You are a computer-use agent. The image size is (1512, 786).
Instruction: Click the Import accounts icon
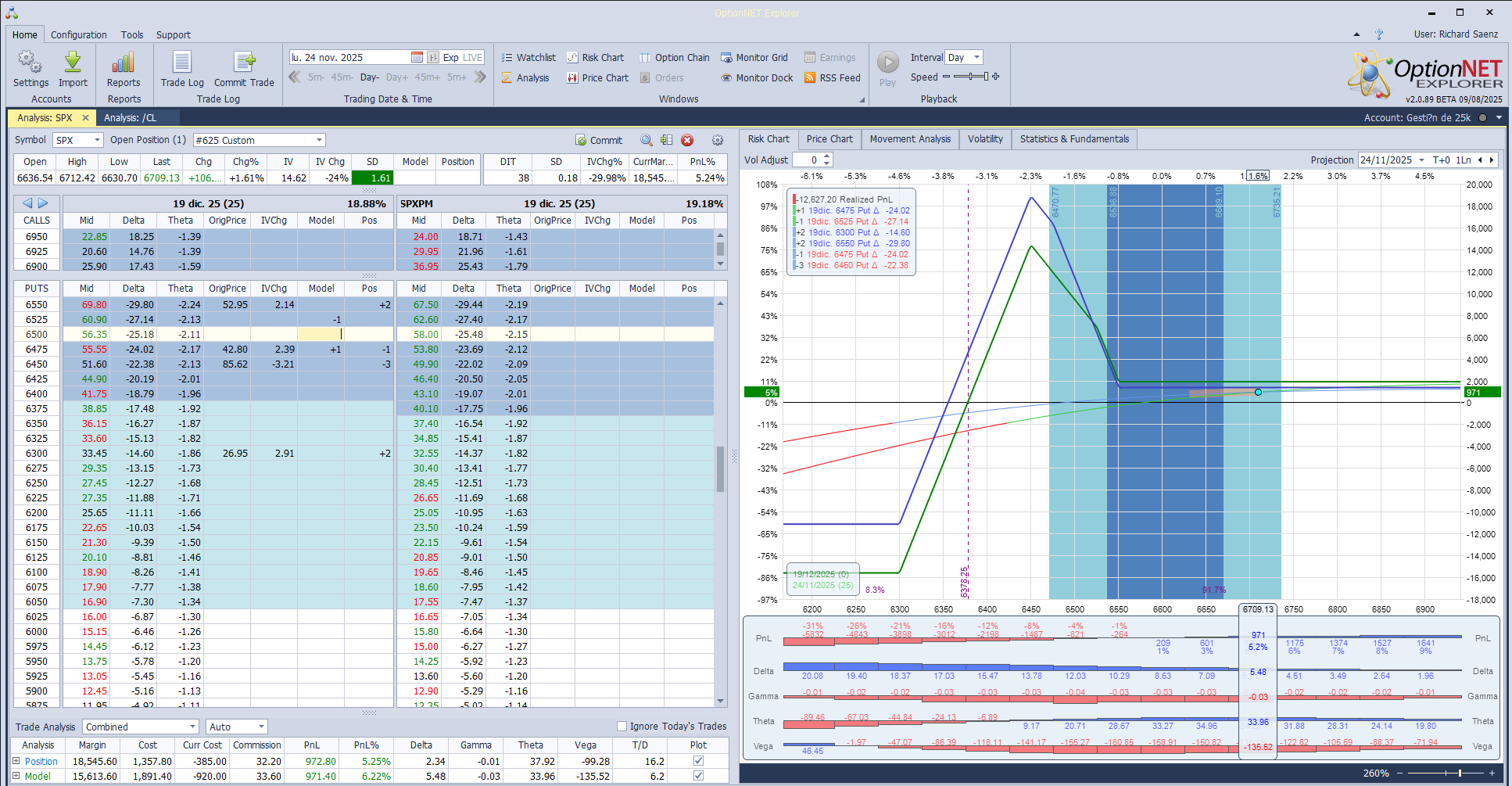(x=73, y=63)
